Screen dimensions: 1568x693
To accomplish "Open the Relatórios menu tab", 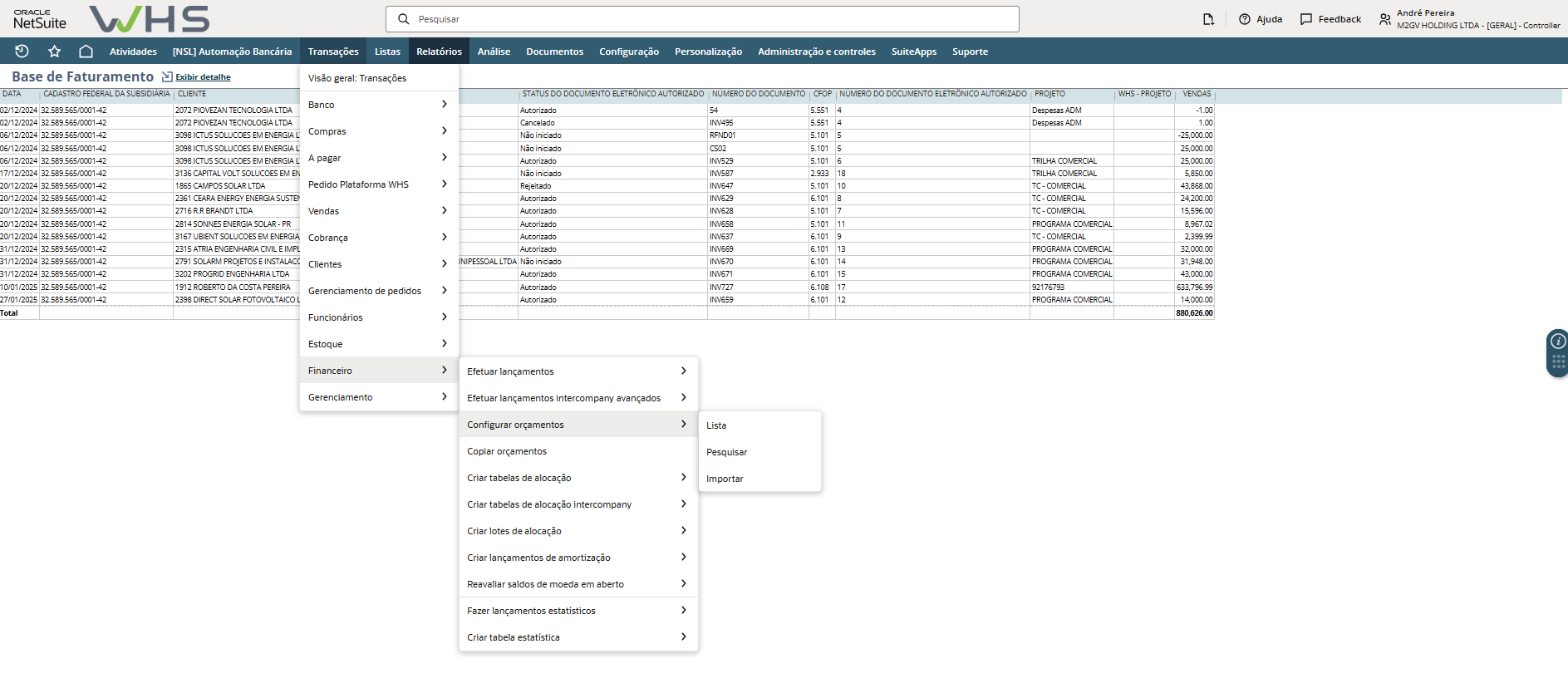I will 439,52.
